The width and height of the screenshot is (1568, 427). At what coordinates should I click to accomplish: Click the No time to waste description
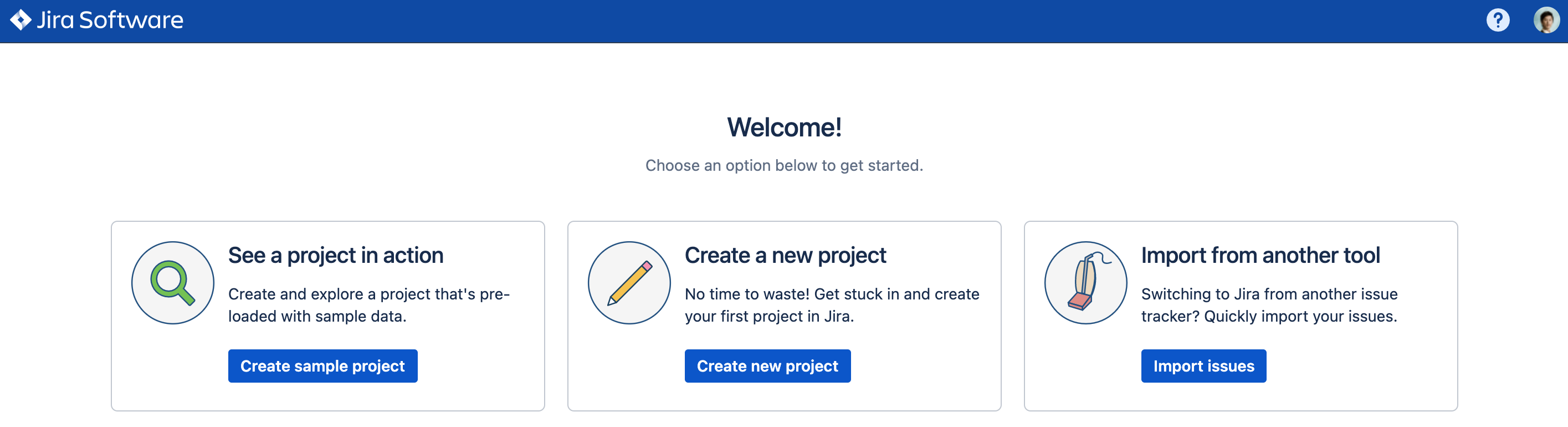click(x=832, y=305)
